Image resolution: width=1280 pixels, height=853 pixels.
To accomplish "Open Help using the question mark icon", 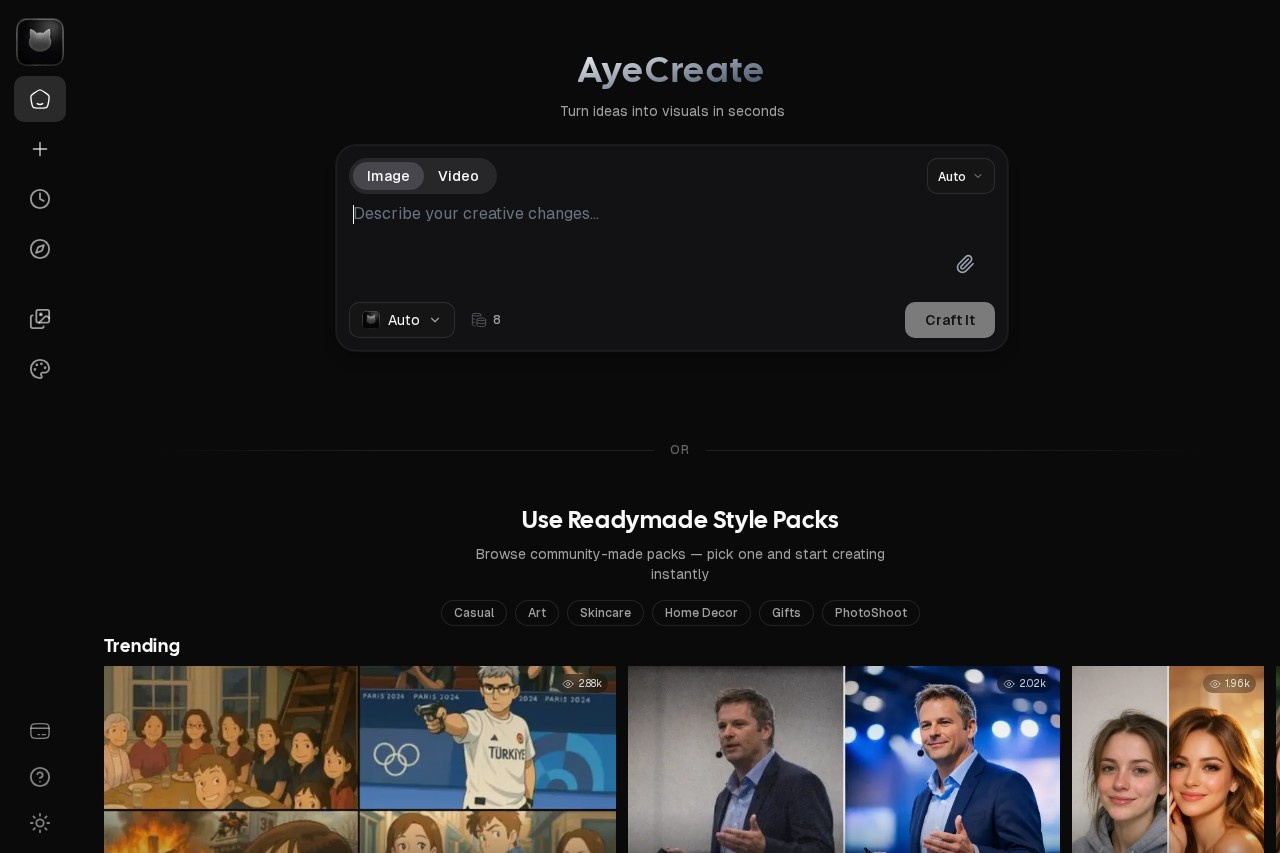I will pyautogui.click(x=40, y=777).
